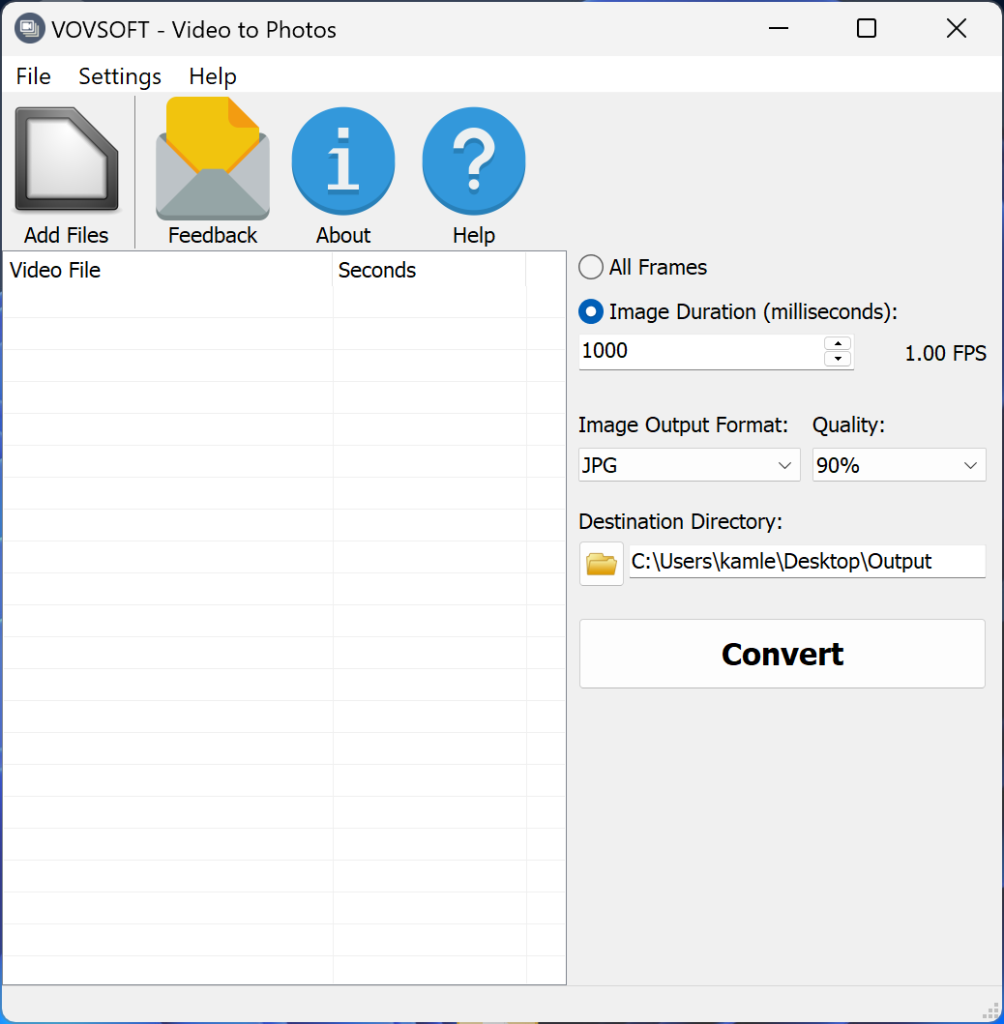1004x1024 pixels.
Task: Select Image Duration (milliseconds) radio button
Action: 591,312
